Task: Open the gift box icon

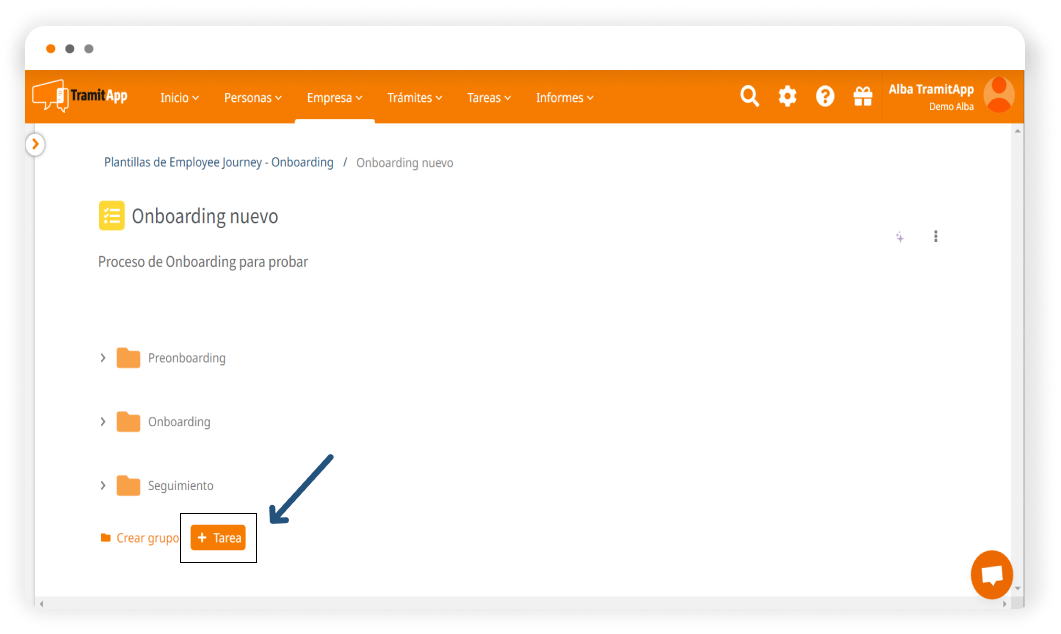Action: pos(862,96)
